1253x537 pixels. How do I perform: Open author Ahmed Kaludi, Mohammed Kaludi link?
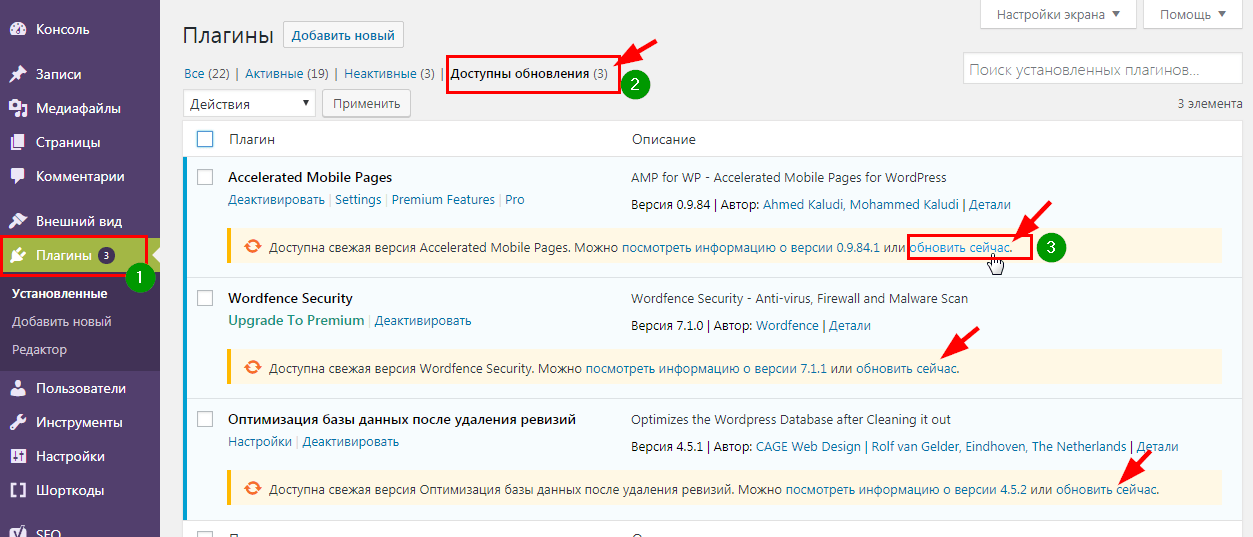tap(860, 205)
